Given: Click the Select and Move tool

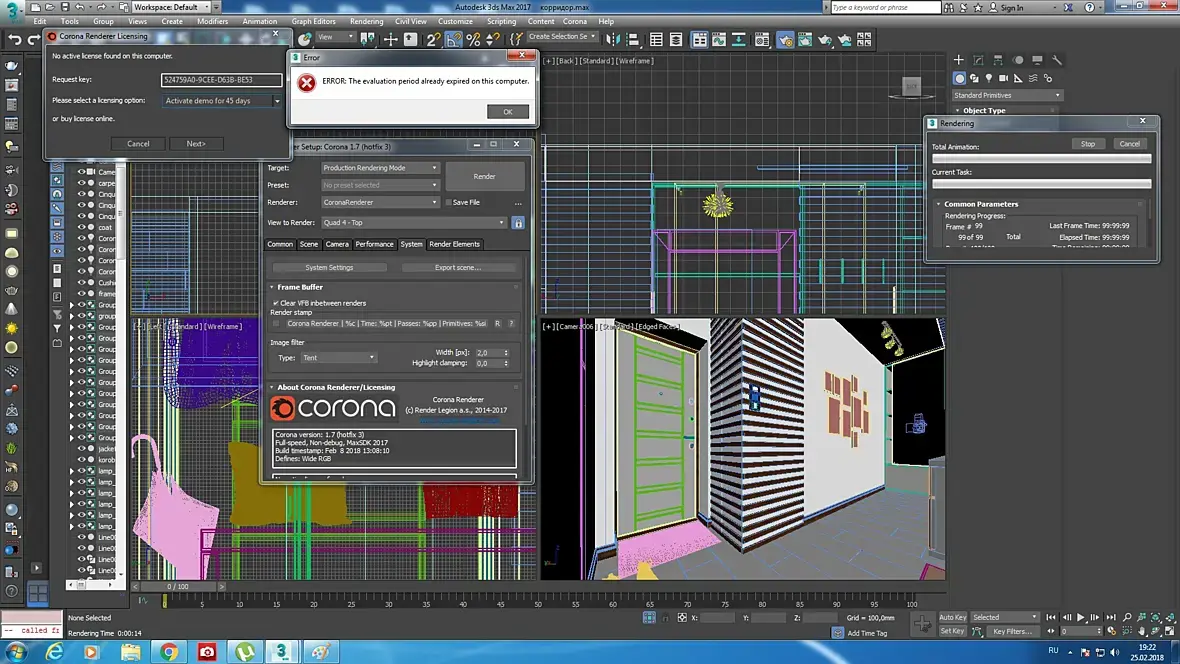Looking at the screenshot, I should 391,40.
